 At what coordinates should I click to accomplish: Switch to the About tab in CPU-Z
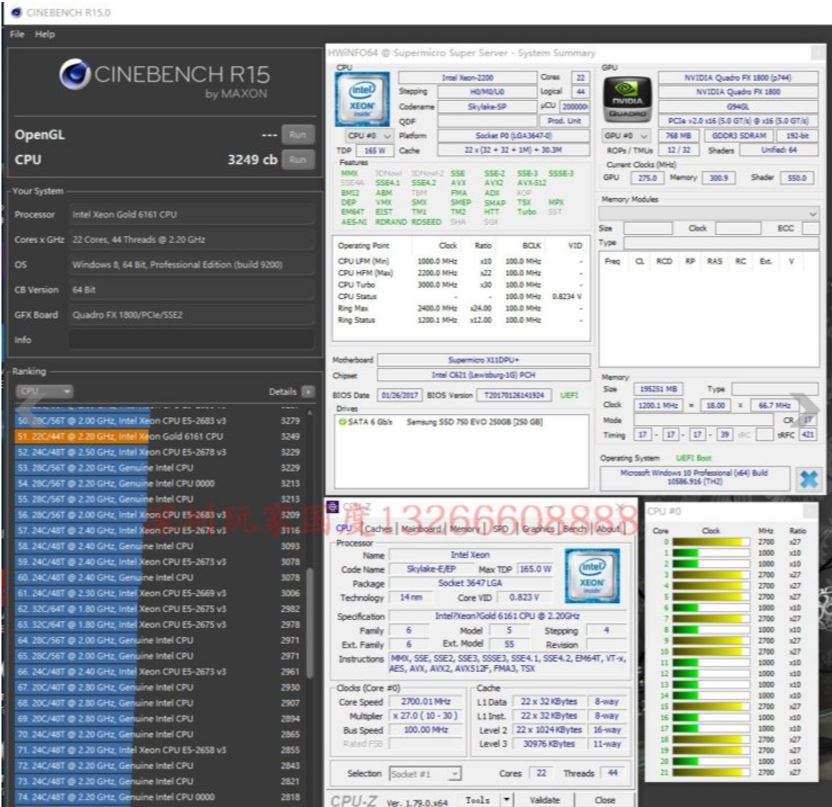click(608, 528)
